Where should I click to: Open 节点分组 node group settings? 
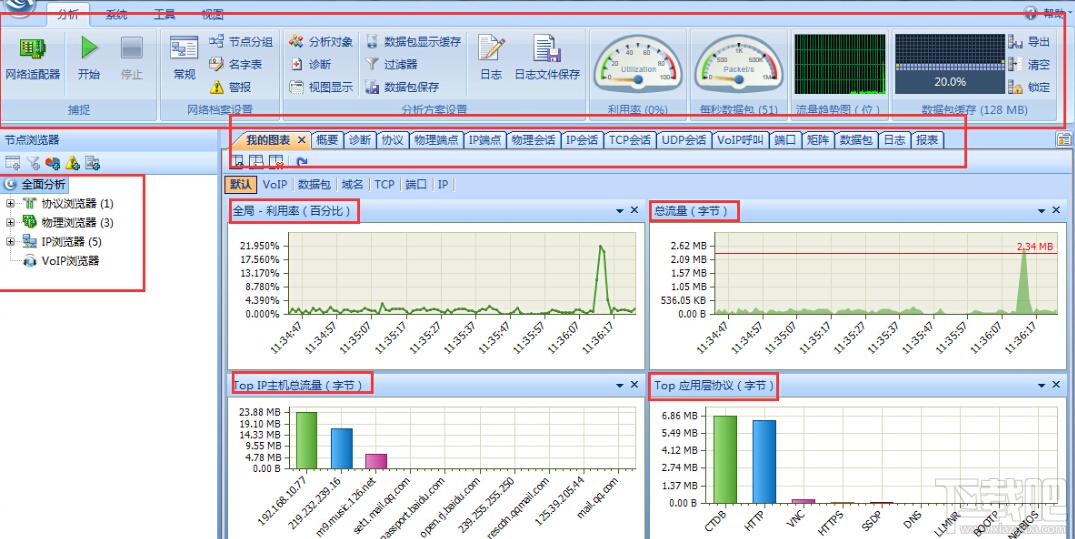(x=241, y=42)
